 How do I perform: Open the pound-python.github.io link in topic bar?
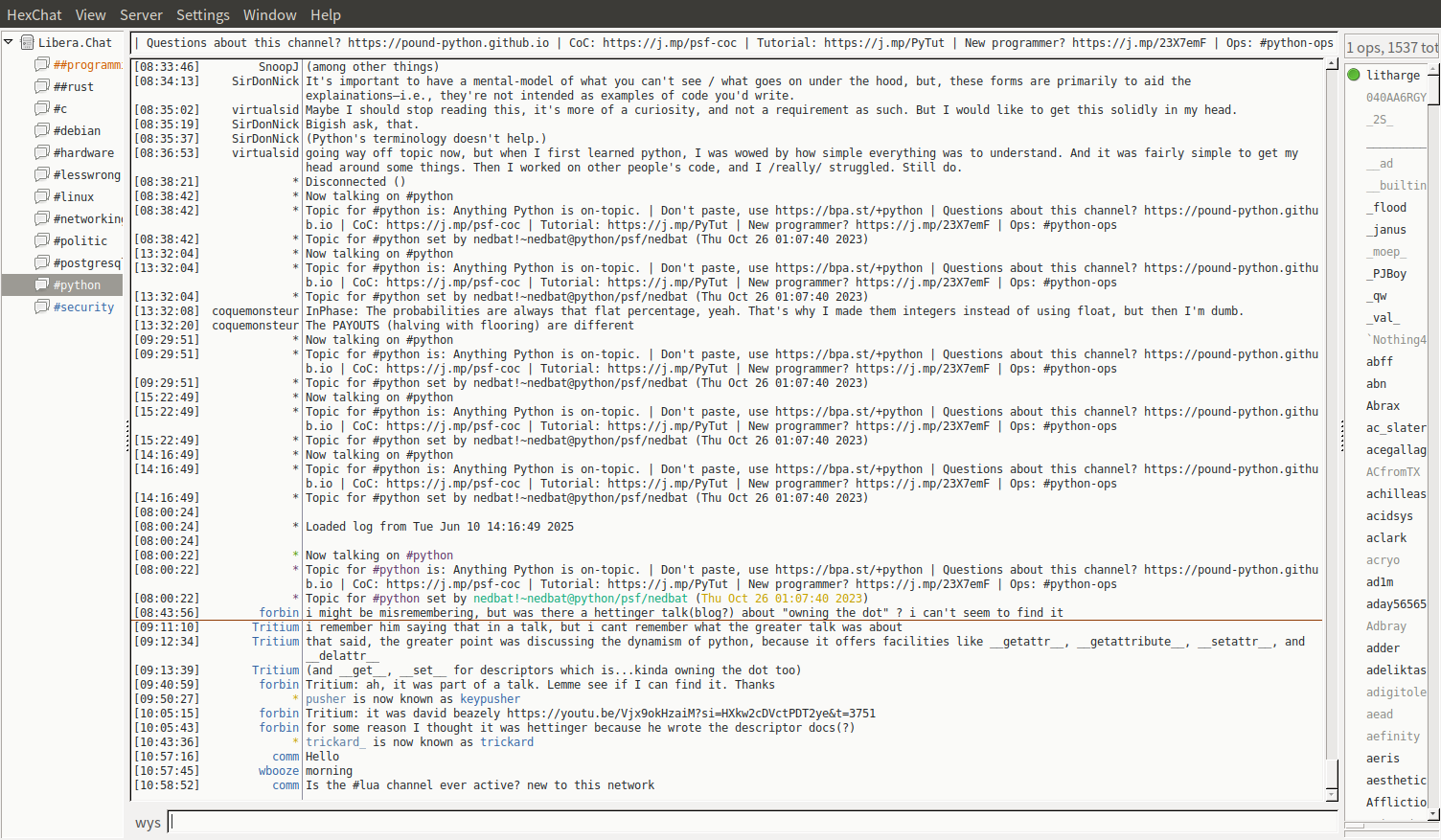pos(448,43)
